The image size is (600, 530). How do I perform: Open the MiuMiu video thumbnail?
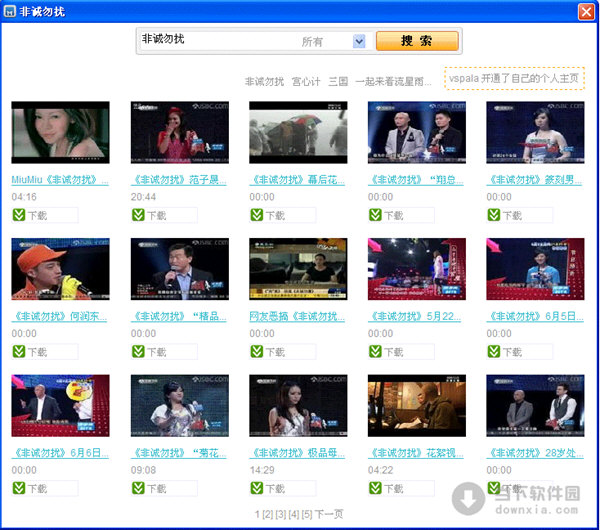60,132
